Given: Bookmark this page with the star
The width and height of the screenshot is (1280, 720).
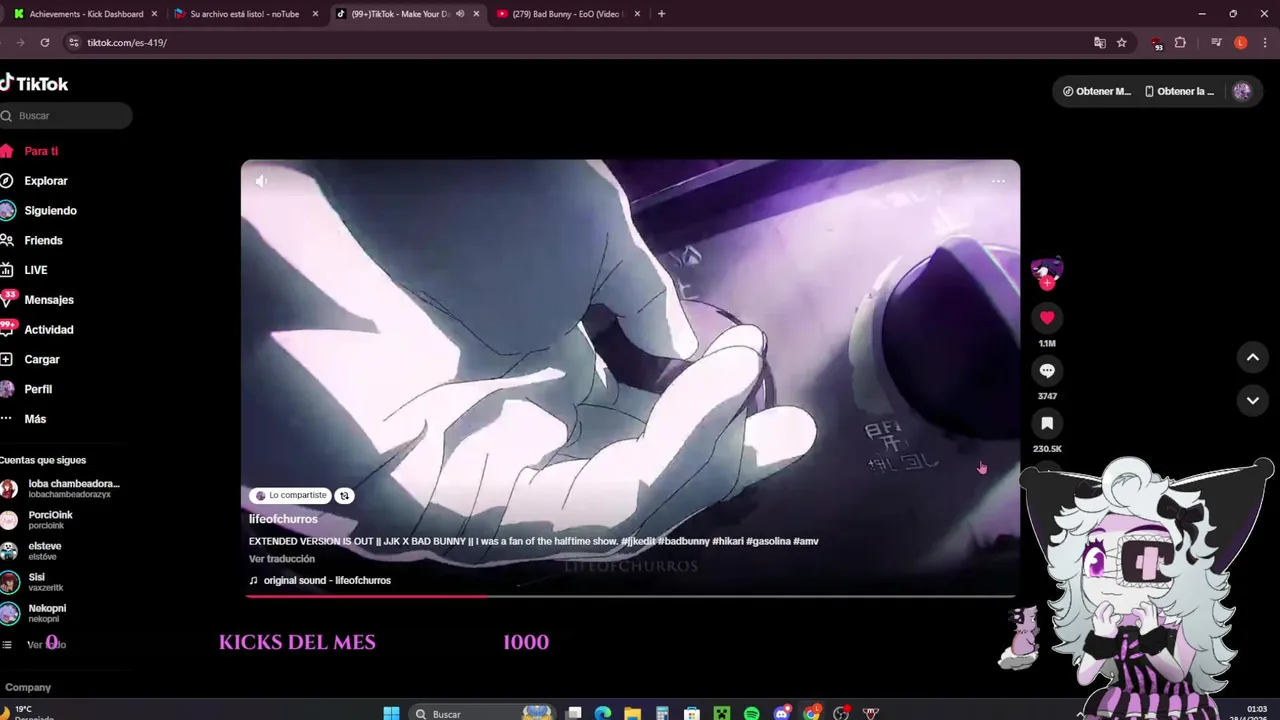Looking at the screenshot, I should [x=1122, y=42].
